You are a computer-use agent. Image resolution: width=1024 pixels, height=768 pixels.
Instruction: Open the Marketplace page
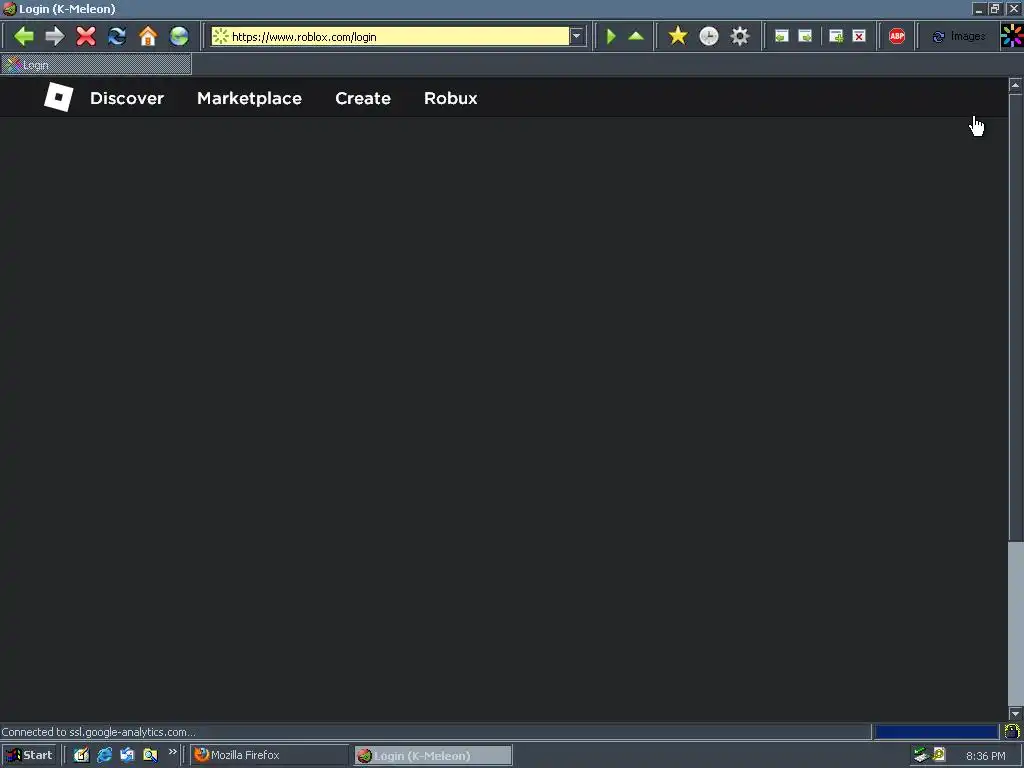tap(249, 98)
